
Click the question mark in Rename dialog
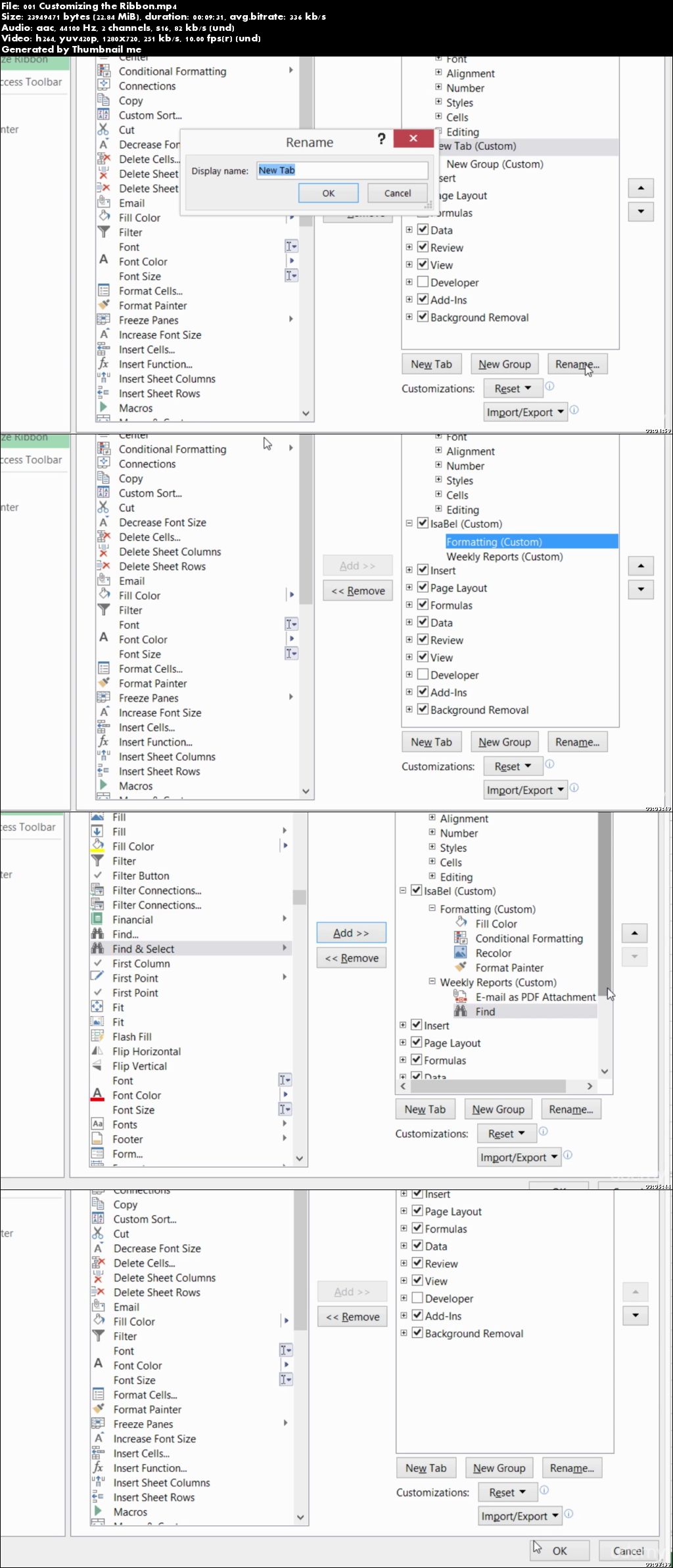click(x=381, y=138)
